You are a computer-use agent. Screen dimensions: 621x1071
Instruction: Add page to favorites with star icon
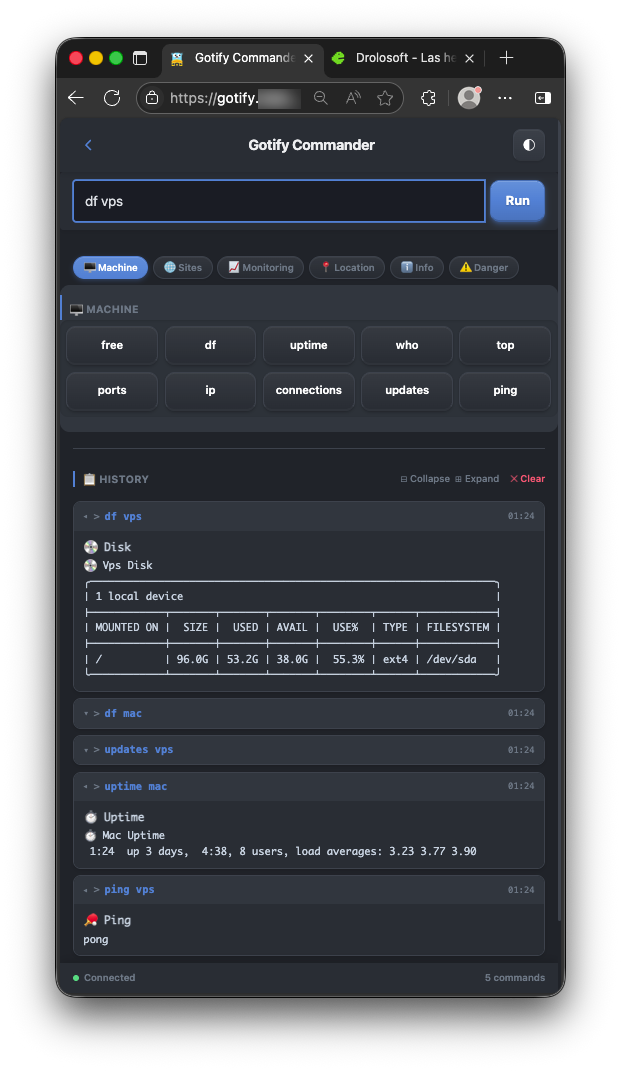385,98
